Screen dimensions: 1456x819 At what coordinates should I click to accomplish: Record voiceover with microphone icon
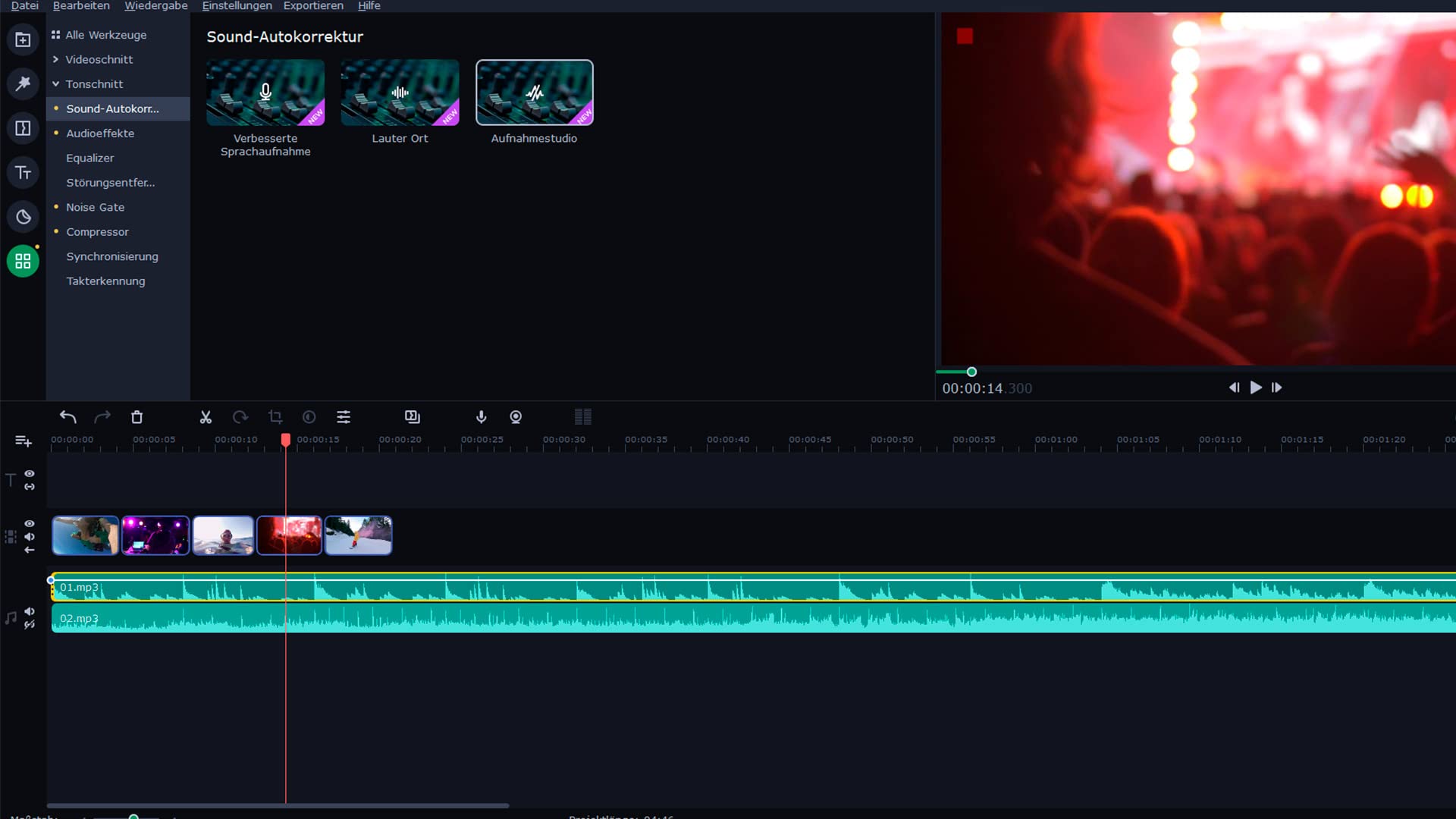coord(481,417)
